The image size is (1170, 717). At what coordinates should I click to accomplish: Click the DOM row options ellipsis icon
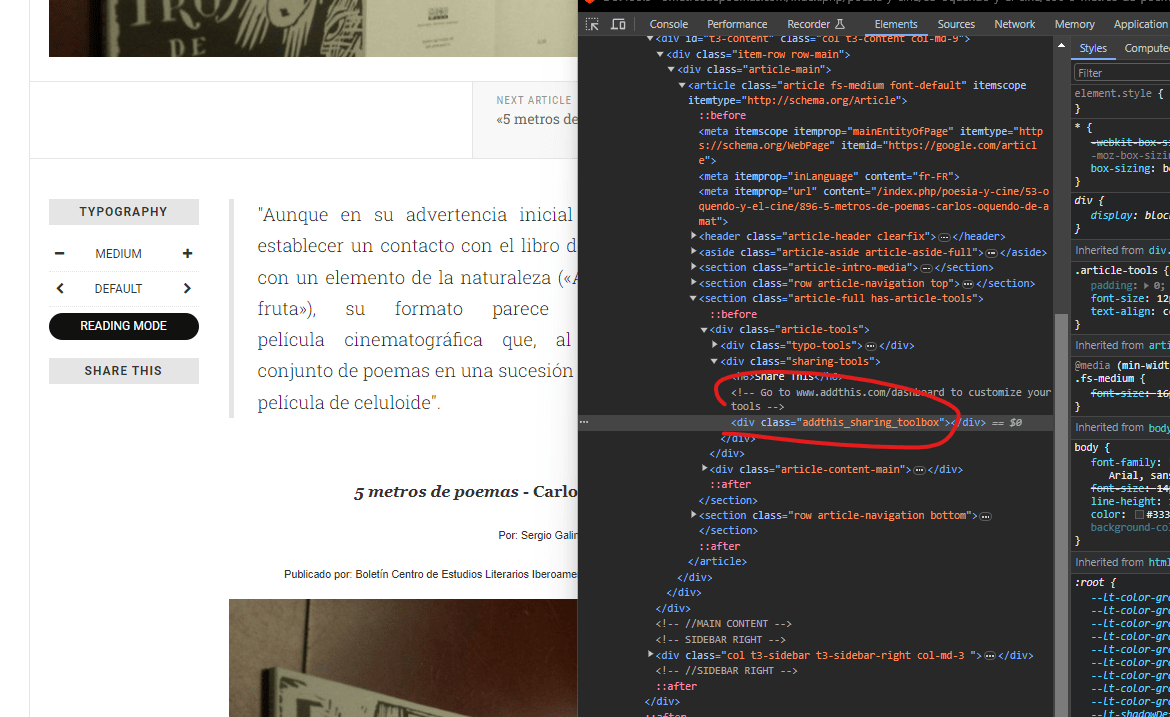coord(584,422)
